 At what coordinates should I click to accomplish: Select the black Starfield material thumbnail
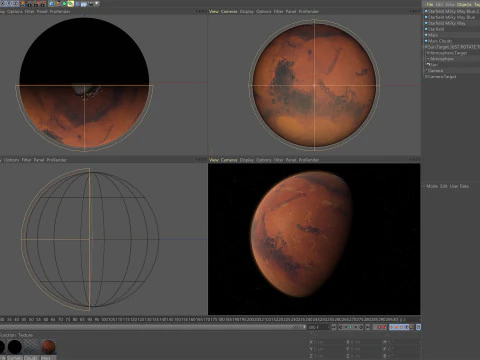[x=15, y=347]
